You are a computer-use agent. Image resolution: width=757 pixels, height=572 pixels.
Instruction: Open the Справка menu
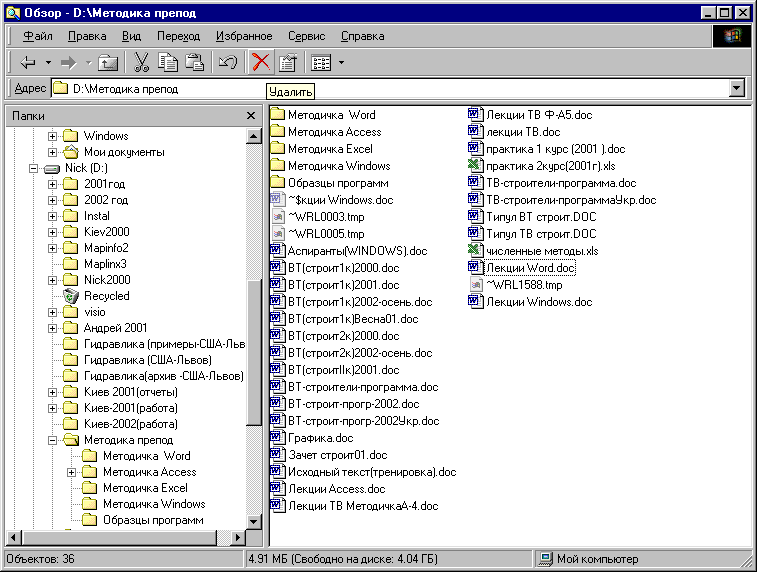[x=363, y=36]
